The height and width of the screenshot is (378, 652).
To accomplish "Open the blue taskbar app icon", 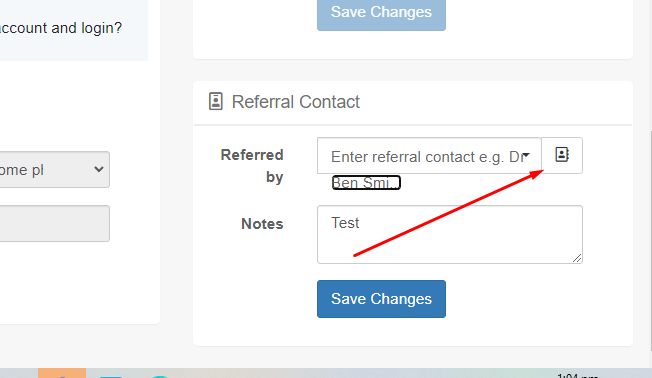I will click(x=111, y=376).
